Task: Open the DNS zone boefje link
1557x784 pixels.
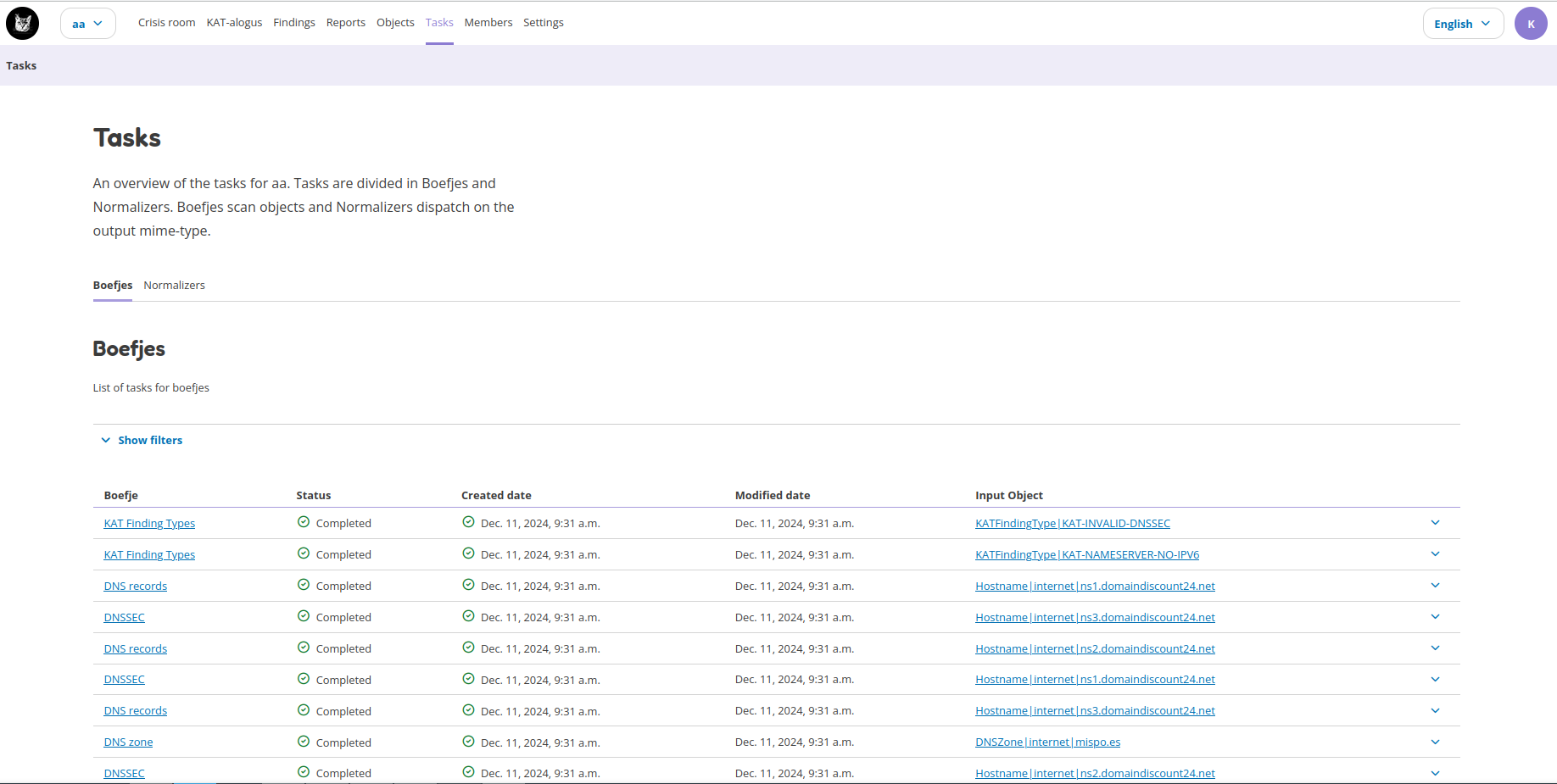Action: click(129, 742)
